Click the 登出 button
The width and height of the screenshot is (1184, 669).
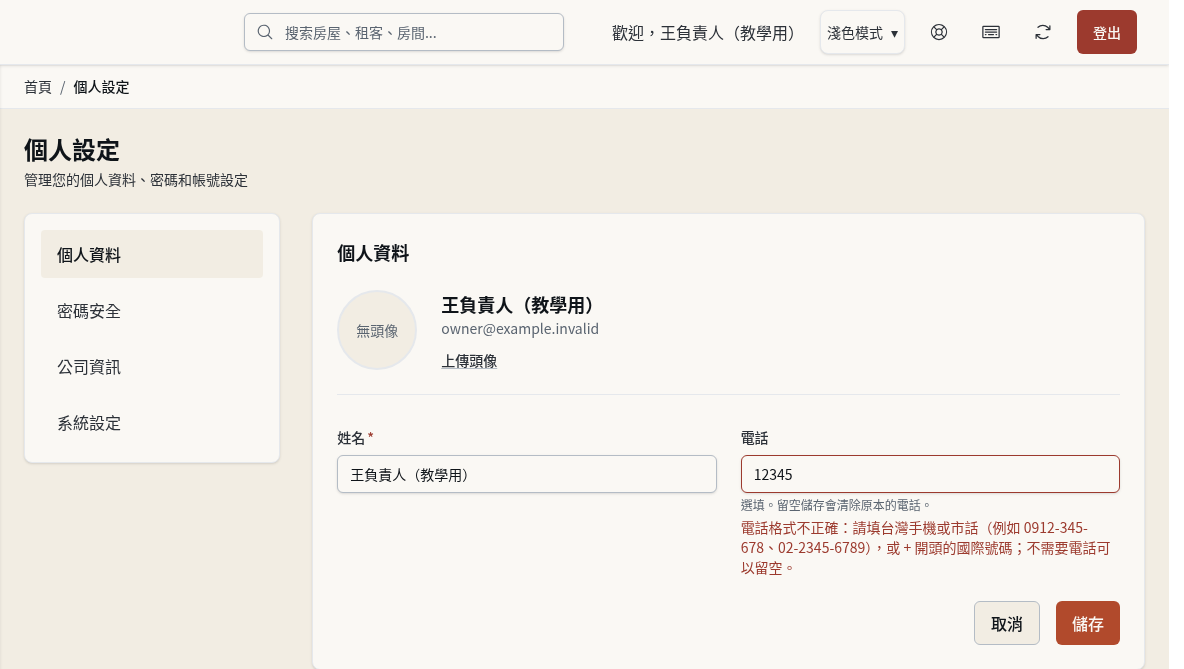click(x=1106, y=32)
